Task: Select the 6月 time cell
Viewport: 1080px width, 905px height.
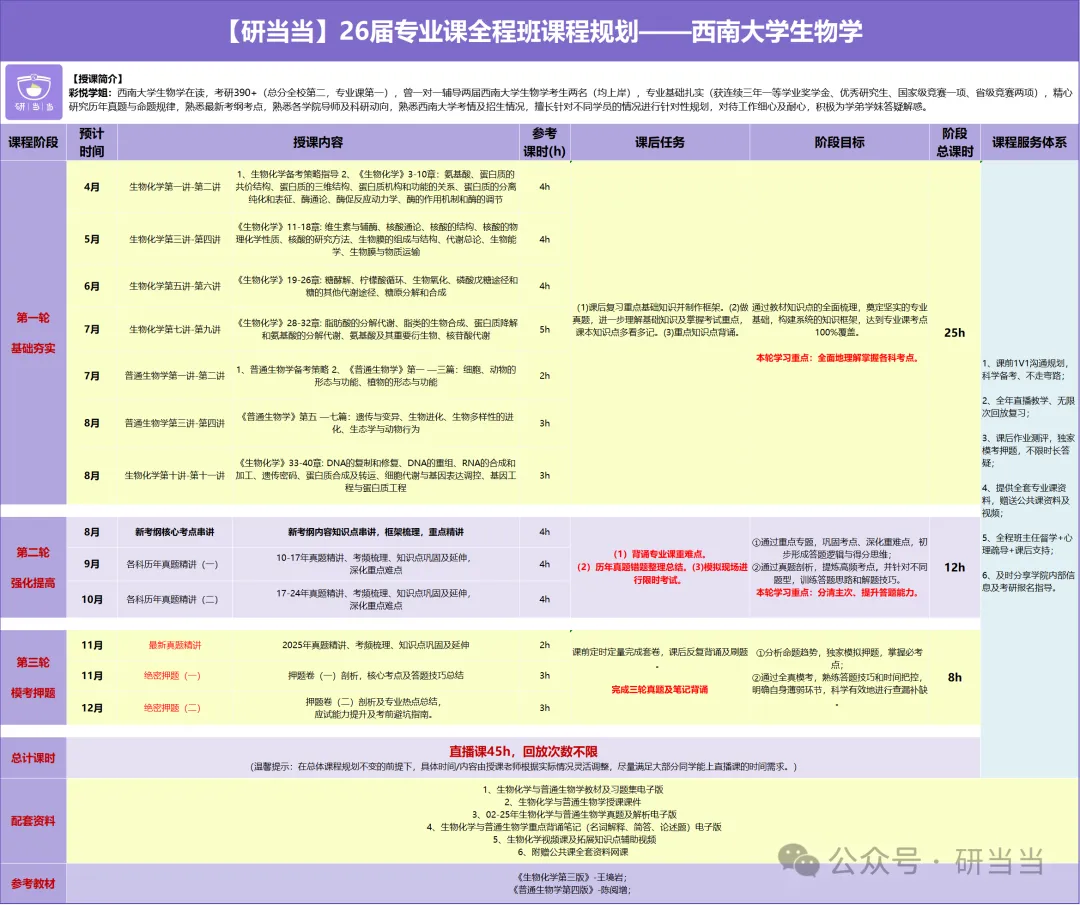Action: (92, 287)
